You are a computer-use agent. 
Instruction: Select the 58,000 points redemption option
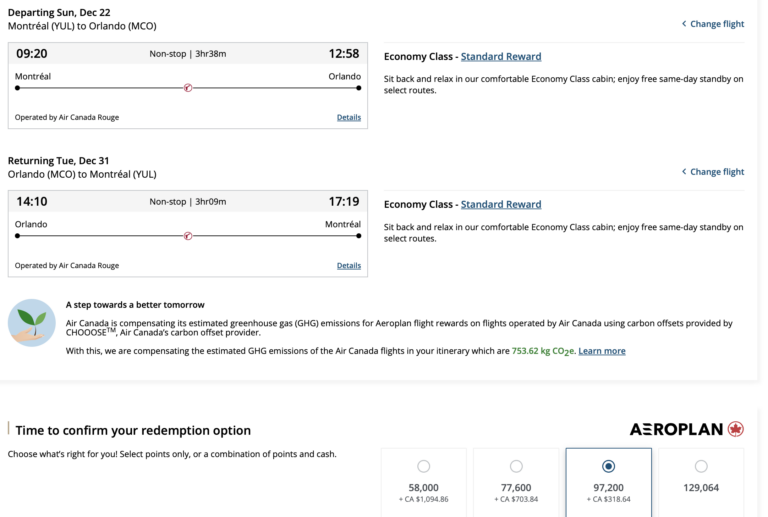click(423, 466)
